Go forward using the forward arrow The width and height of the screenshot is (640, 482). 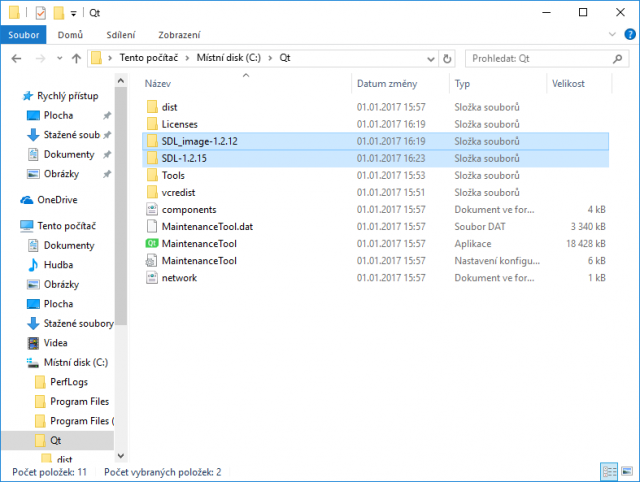(x=40, y=59)
